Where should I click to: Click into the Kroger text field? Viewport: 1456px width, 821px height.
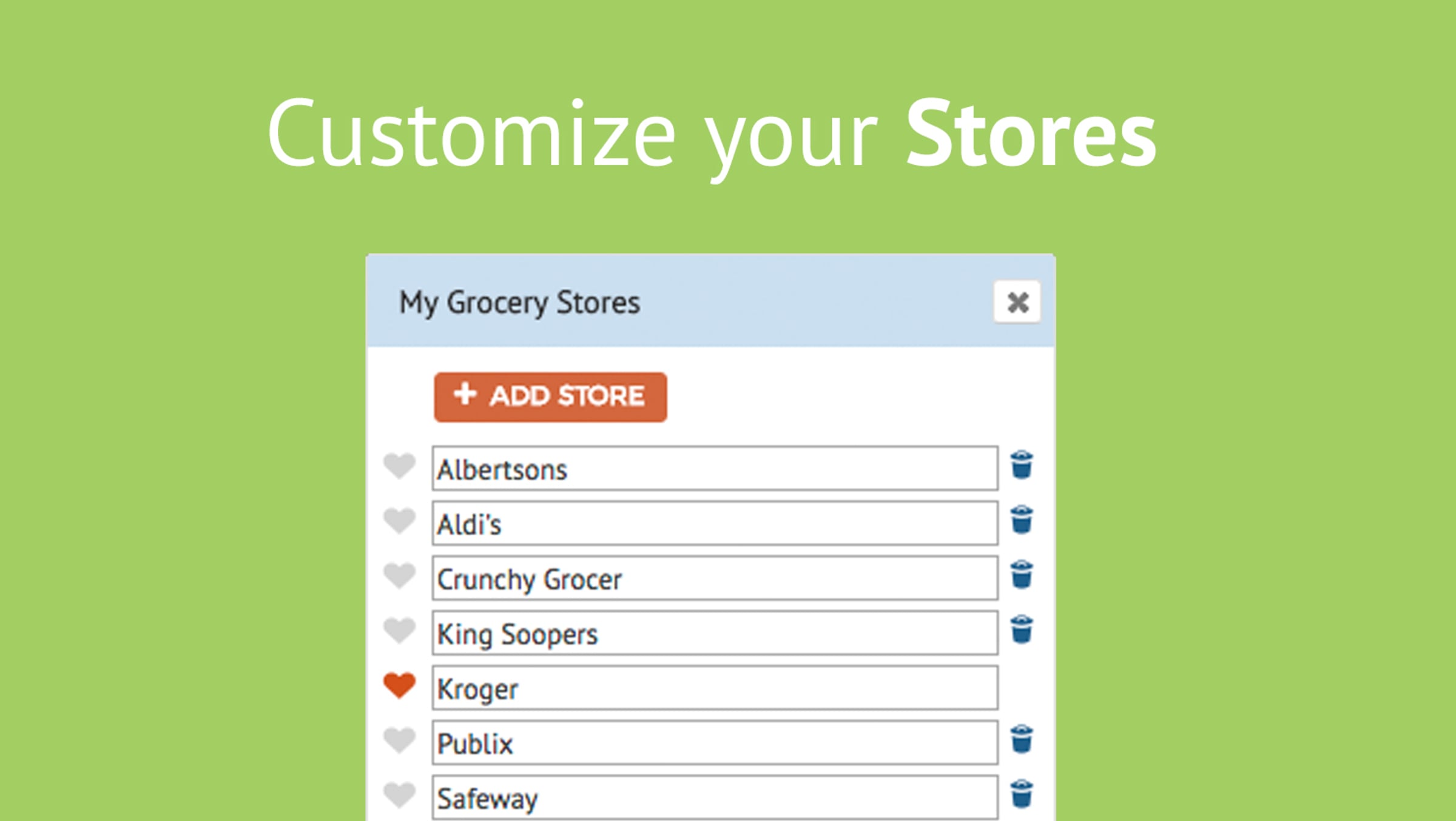(x=715, y=688)
